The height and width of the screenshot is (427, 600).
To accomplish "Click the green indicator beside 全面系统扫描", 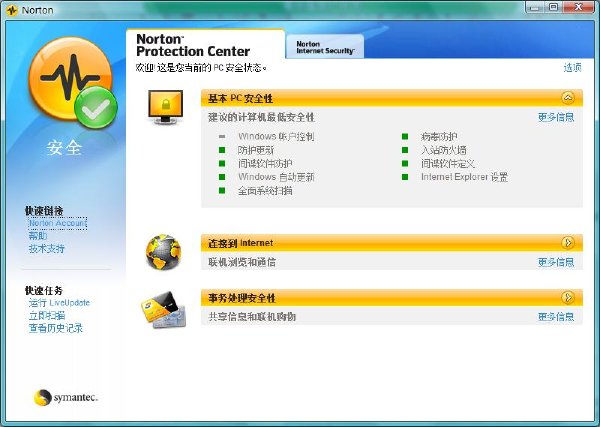I will (222, 190).
